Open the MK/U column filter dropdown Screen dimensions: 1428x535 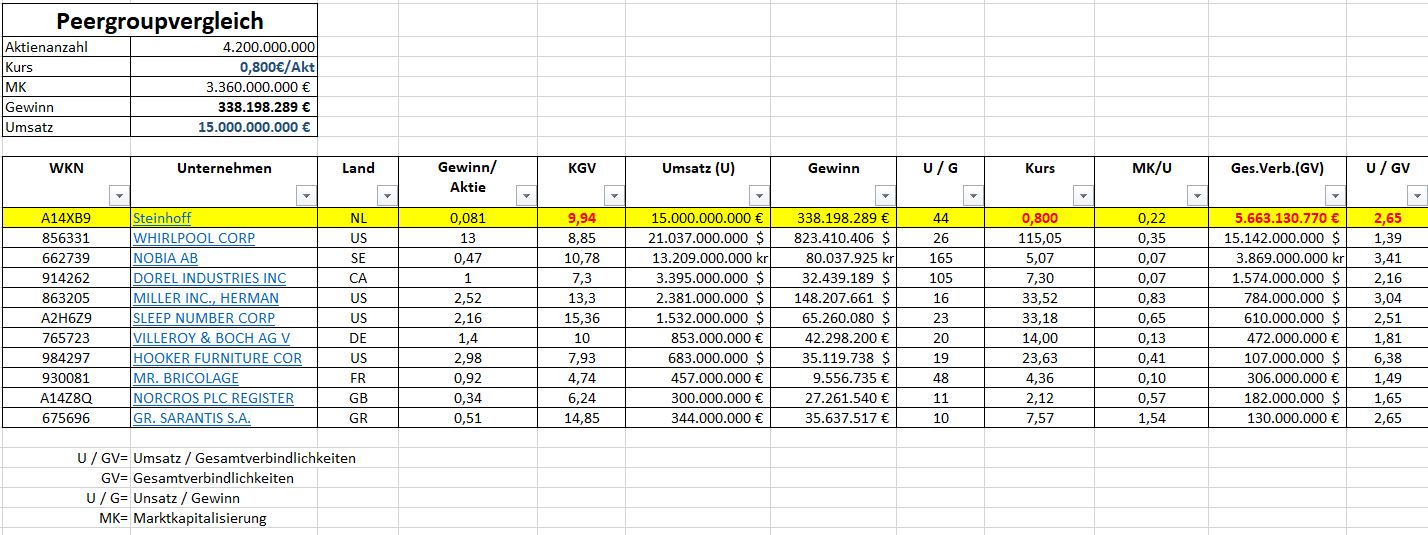point(1196,196)
